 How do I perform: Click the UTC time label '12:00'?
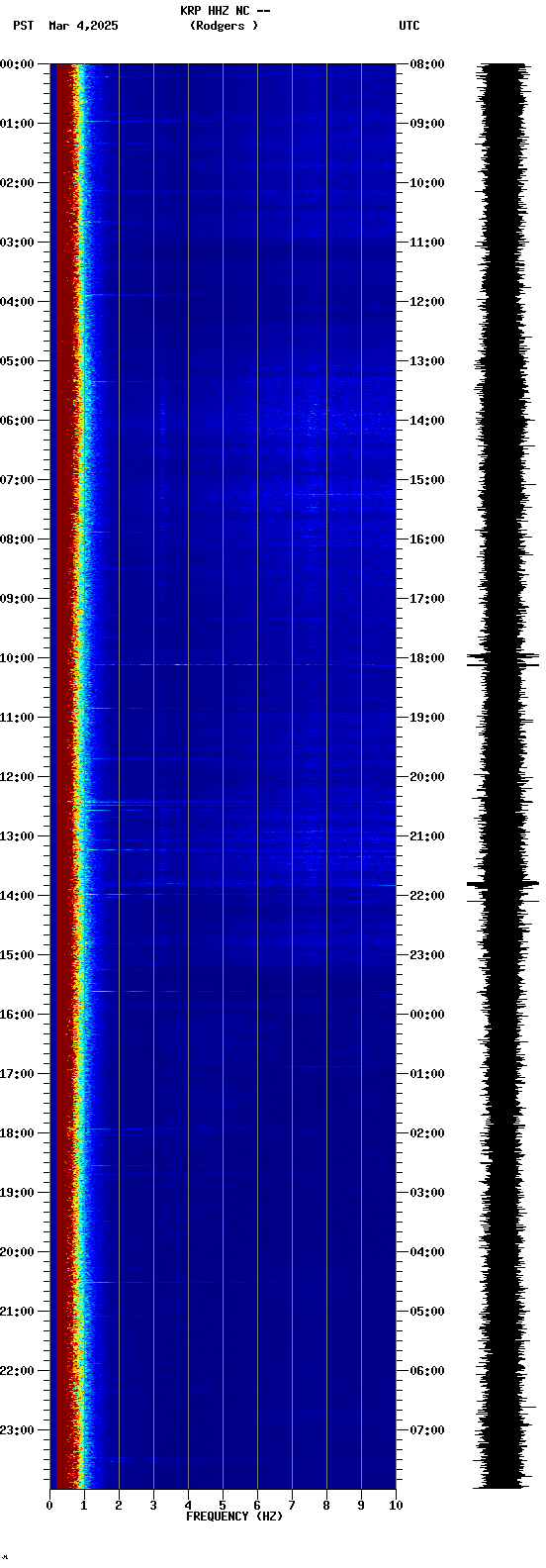click(427, 302)
